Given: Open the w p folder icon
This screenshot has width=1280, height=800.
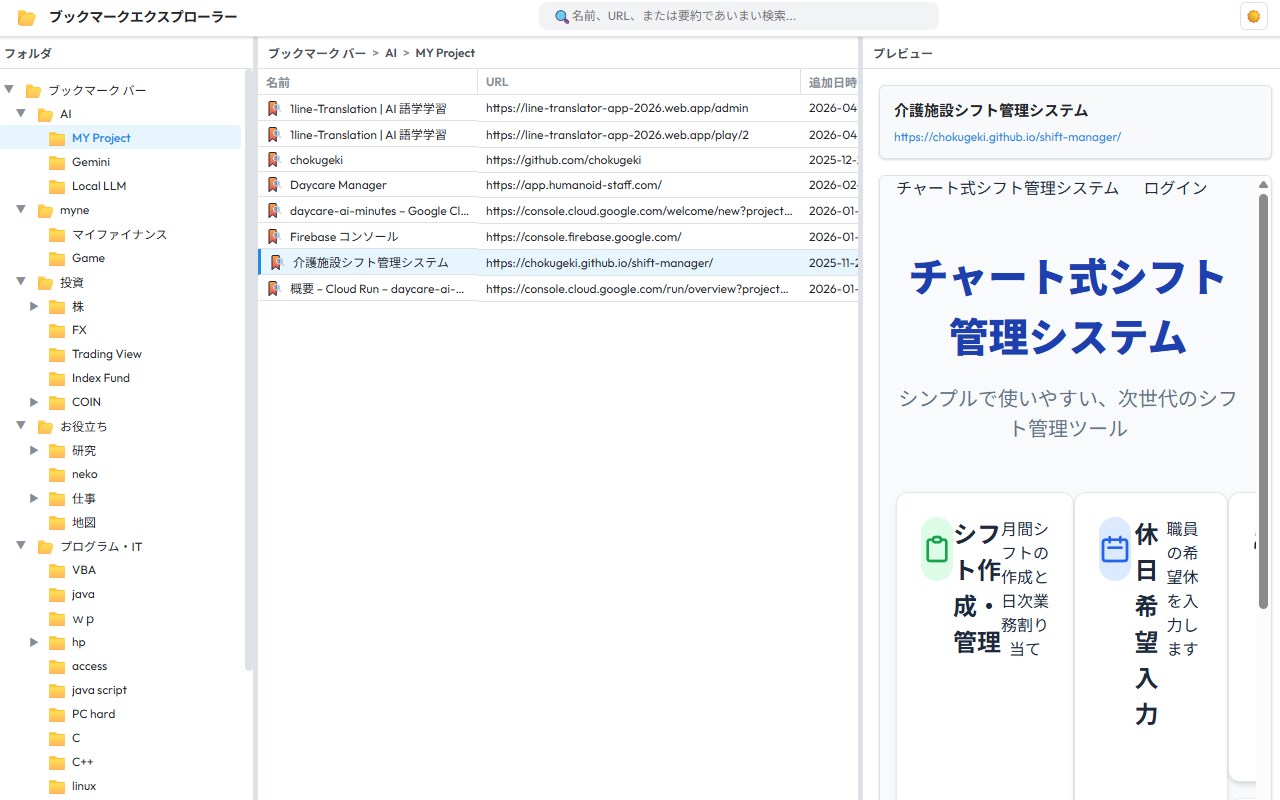Looking at the screenshot, I should point(57,618).
